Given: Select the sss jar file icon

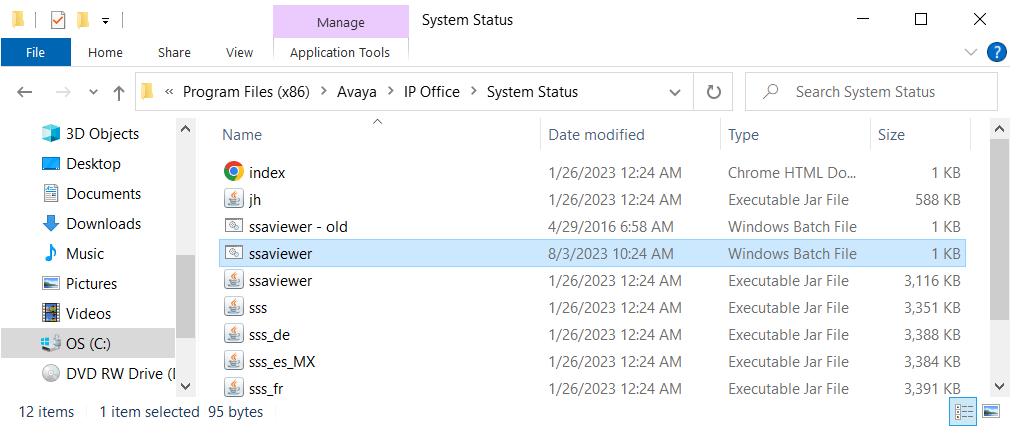Looking at the screenshot, I should (233, 307).
